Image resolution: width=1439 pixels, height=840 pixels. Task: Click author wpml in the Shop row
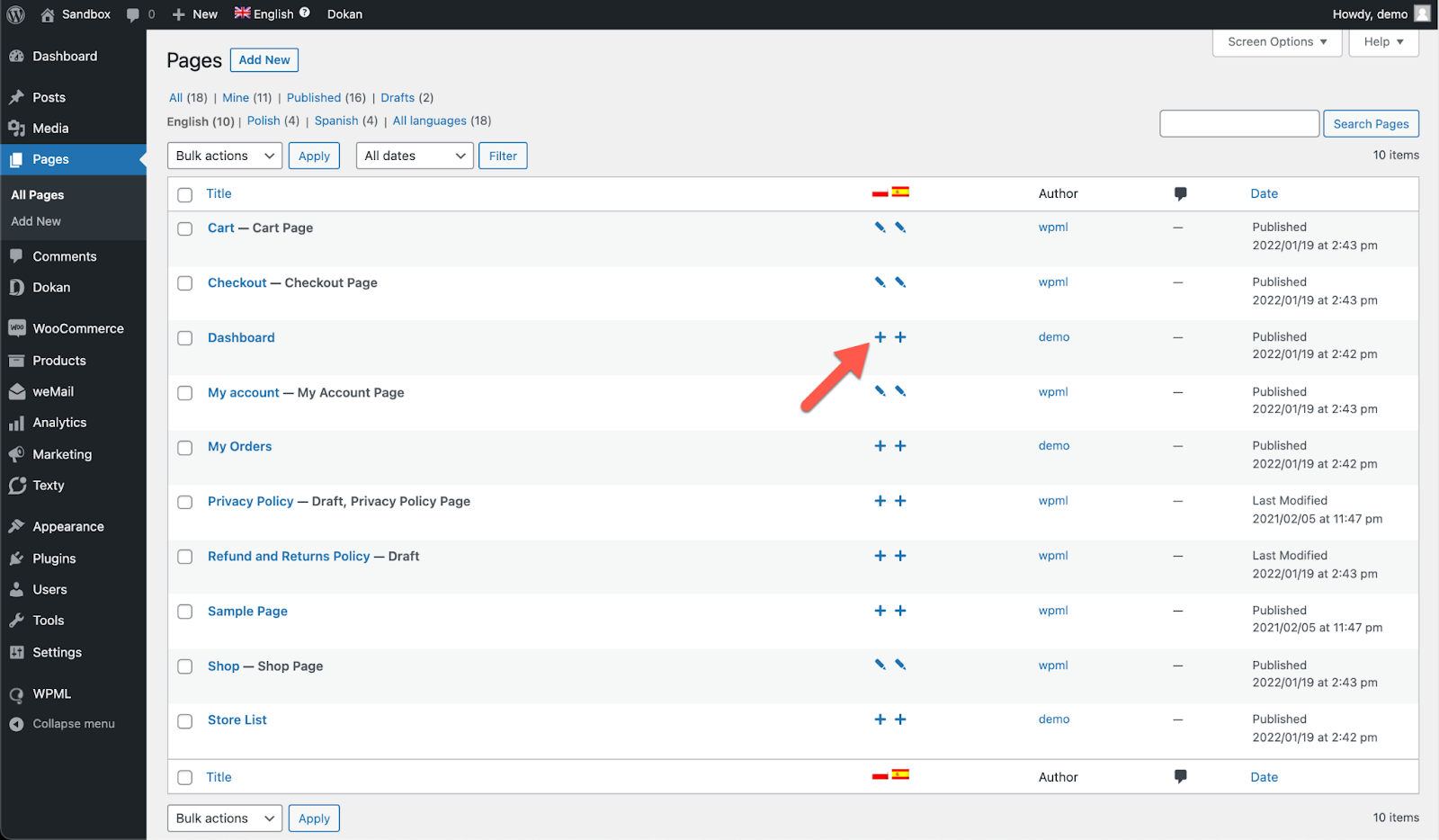[1053, 665]
